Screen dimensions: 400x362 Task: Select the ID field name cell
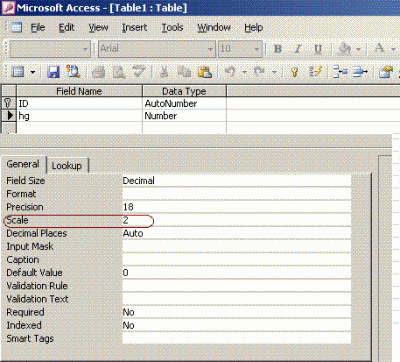click(79, 103)
